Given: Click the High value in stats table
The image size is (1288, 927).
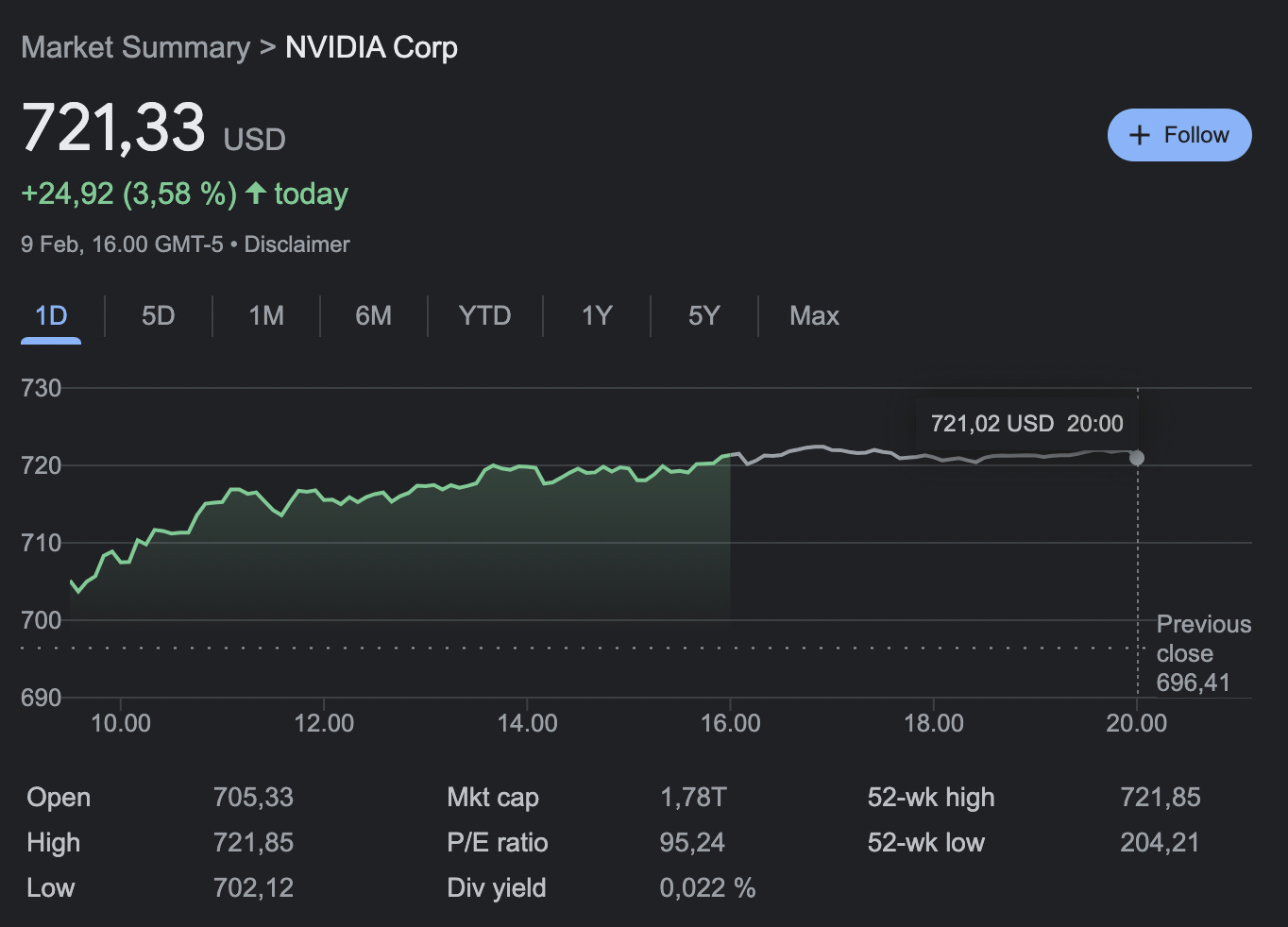Looking at the screenshot, I should [253, 843].
